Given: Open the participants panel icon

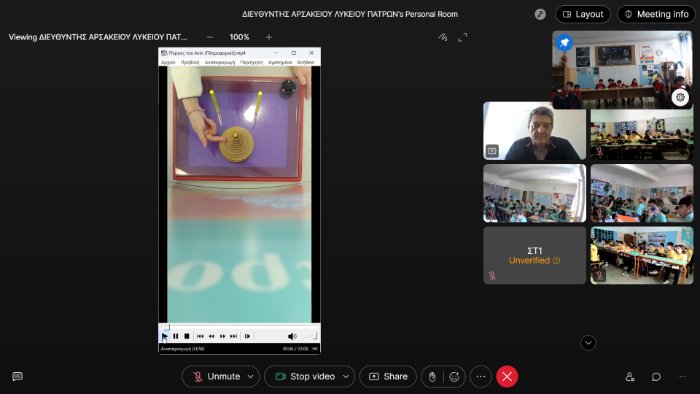Looking at the screenshot, I should [x=630, y=377].
